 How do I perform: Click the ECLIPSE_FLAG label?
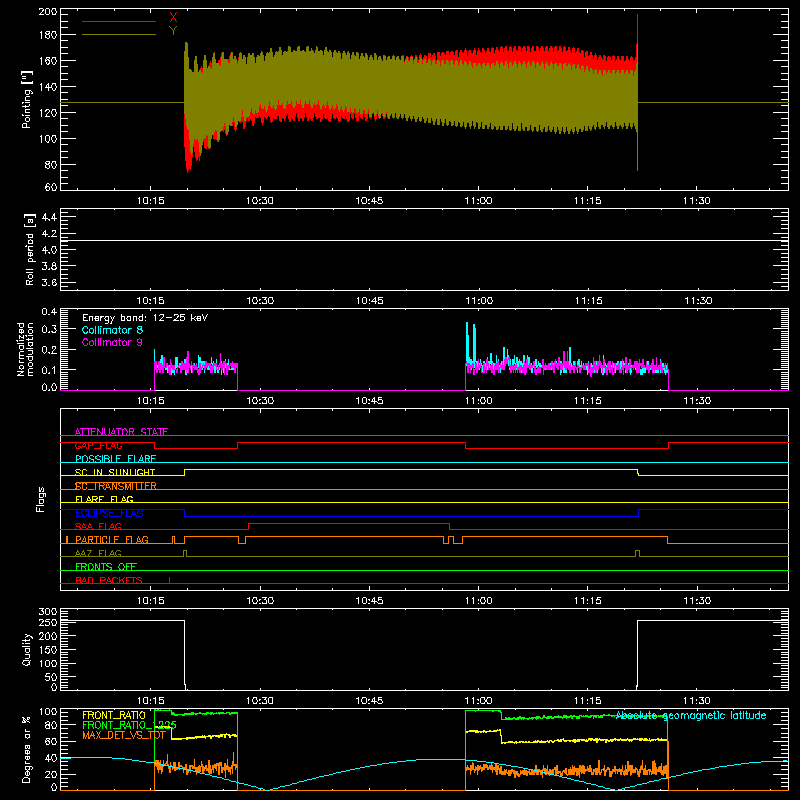(x=109, y=513)
